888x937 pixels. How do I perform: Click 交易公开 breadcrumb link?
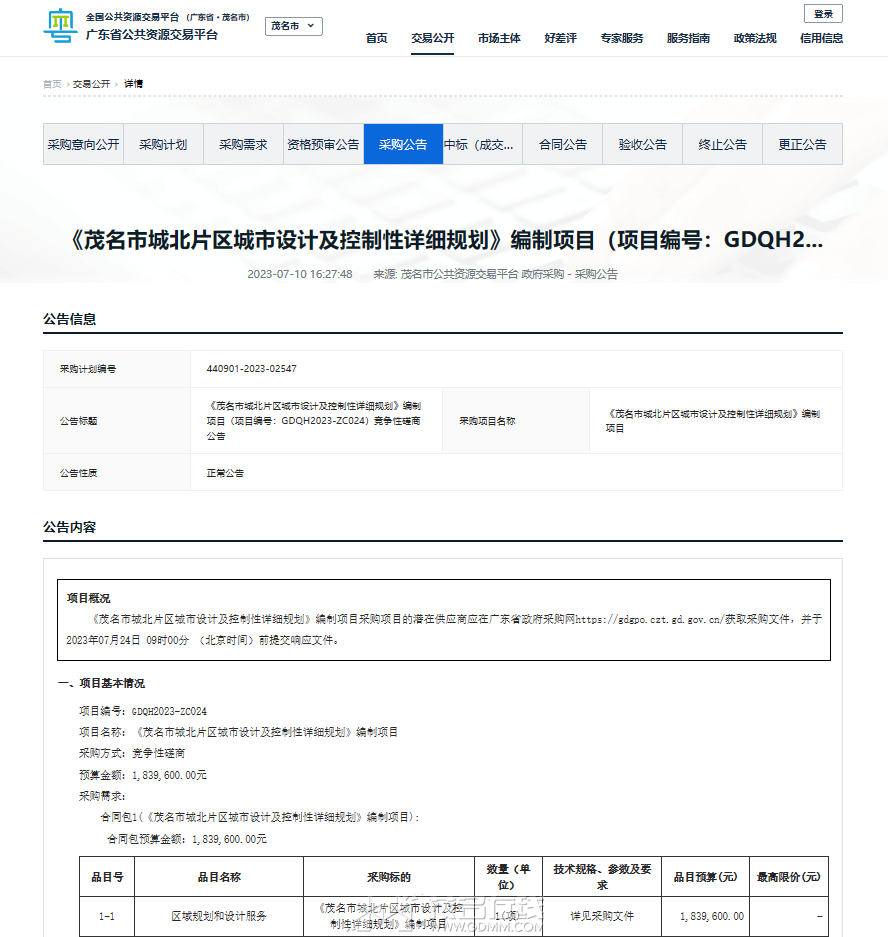pos(91,84)
